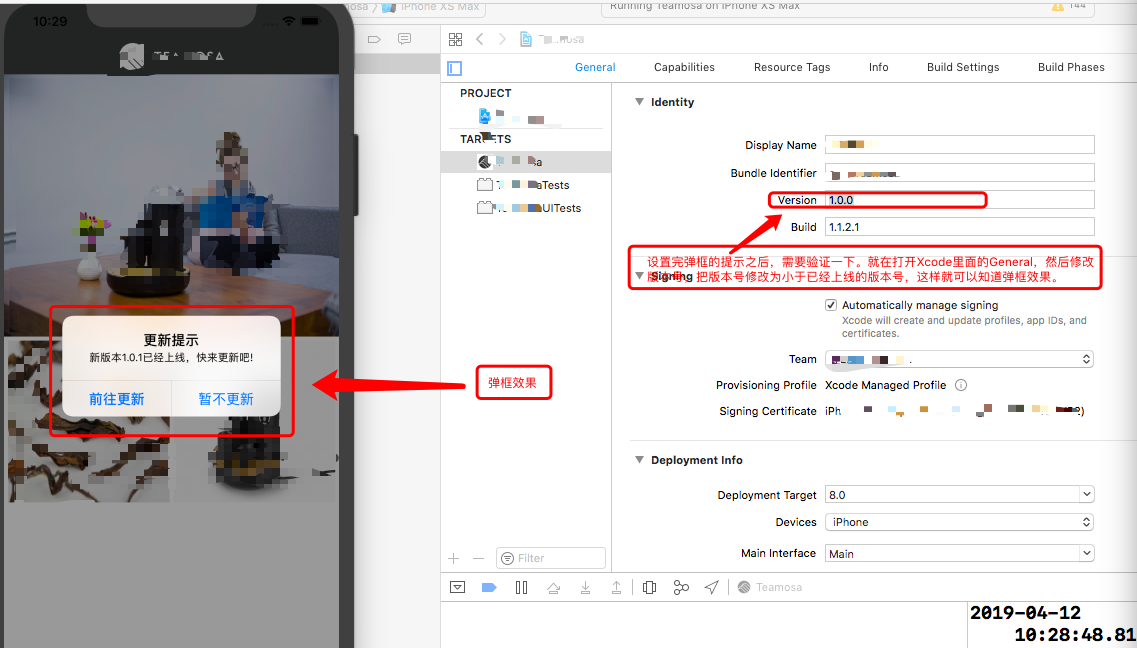Show Provisioning Profile info icon

[x=961, y=385]
